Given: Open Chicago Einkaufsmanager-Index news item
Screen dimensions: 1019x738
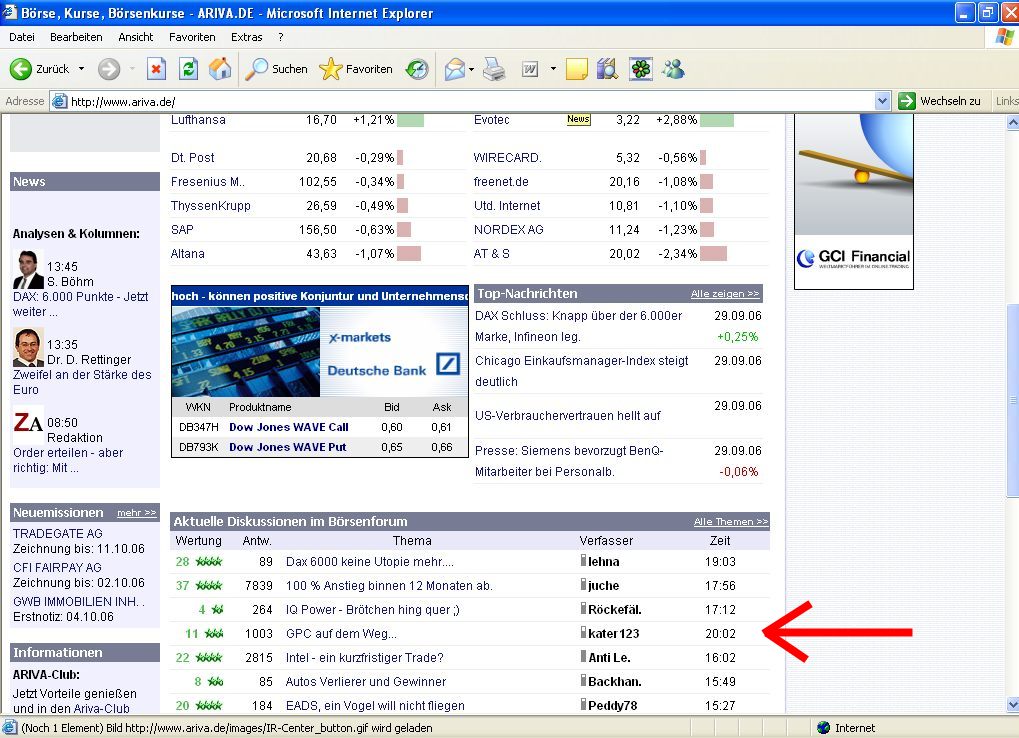Looking at the screenshot, I should [582, 371].
